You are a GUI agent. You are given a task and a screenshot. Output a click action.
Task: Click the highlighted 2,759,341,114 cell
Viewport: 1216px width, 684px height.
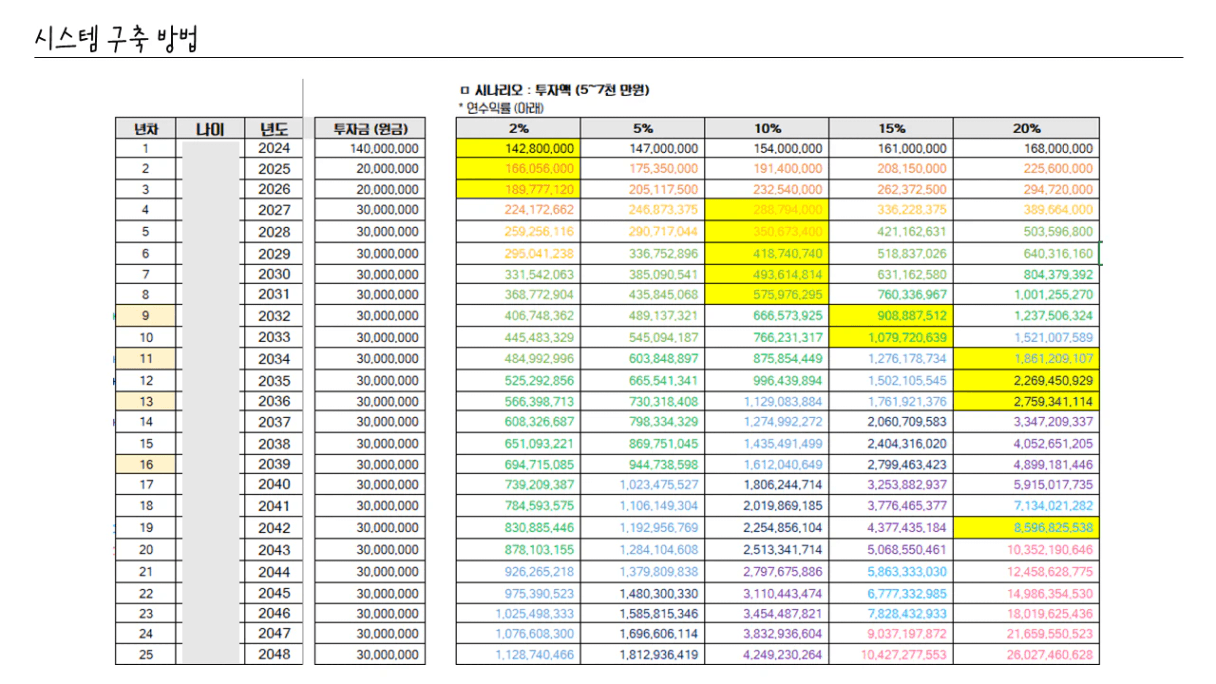coord(1026,401)
